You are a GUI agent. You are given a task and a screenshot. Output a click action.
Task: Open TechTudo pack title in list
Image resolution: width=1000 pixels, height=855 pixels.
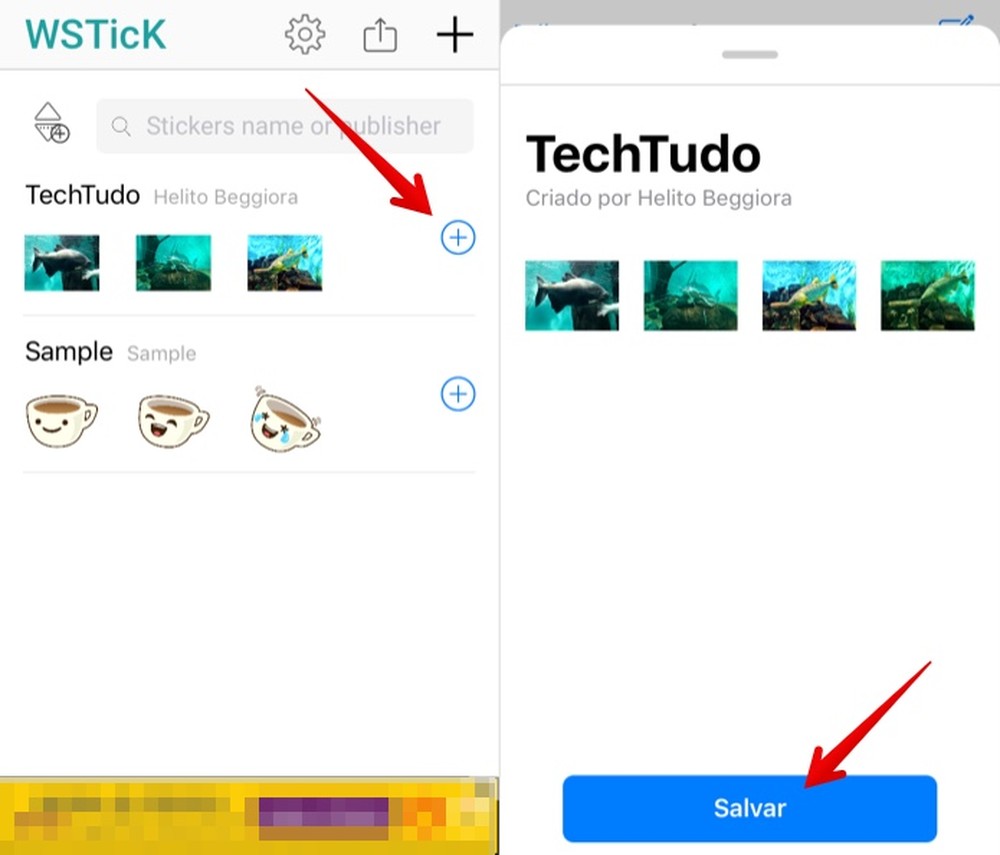(x=83, y=195)
